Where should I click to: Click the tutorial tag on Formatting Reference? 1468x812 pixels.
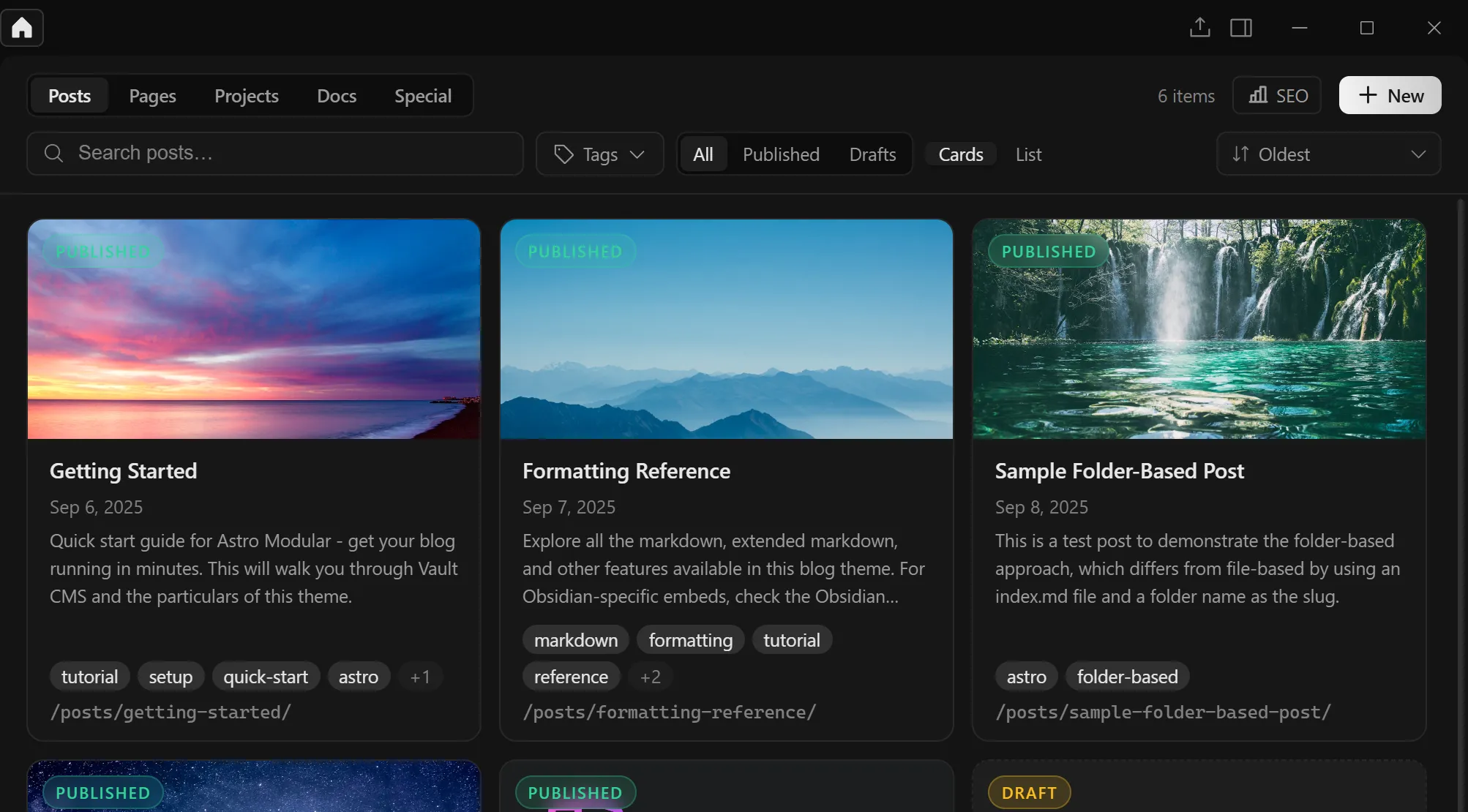click(x=792, y=640)
